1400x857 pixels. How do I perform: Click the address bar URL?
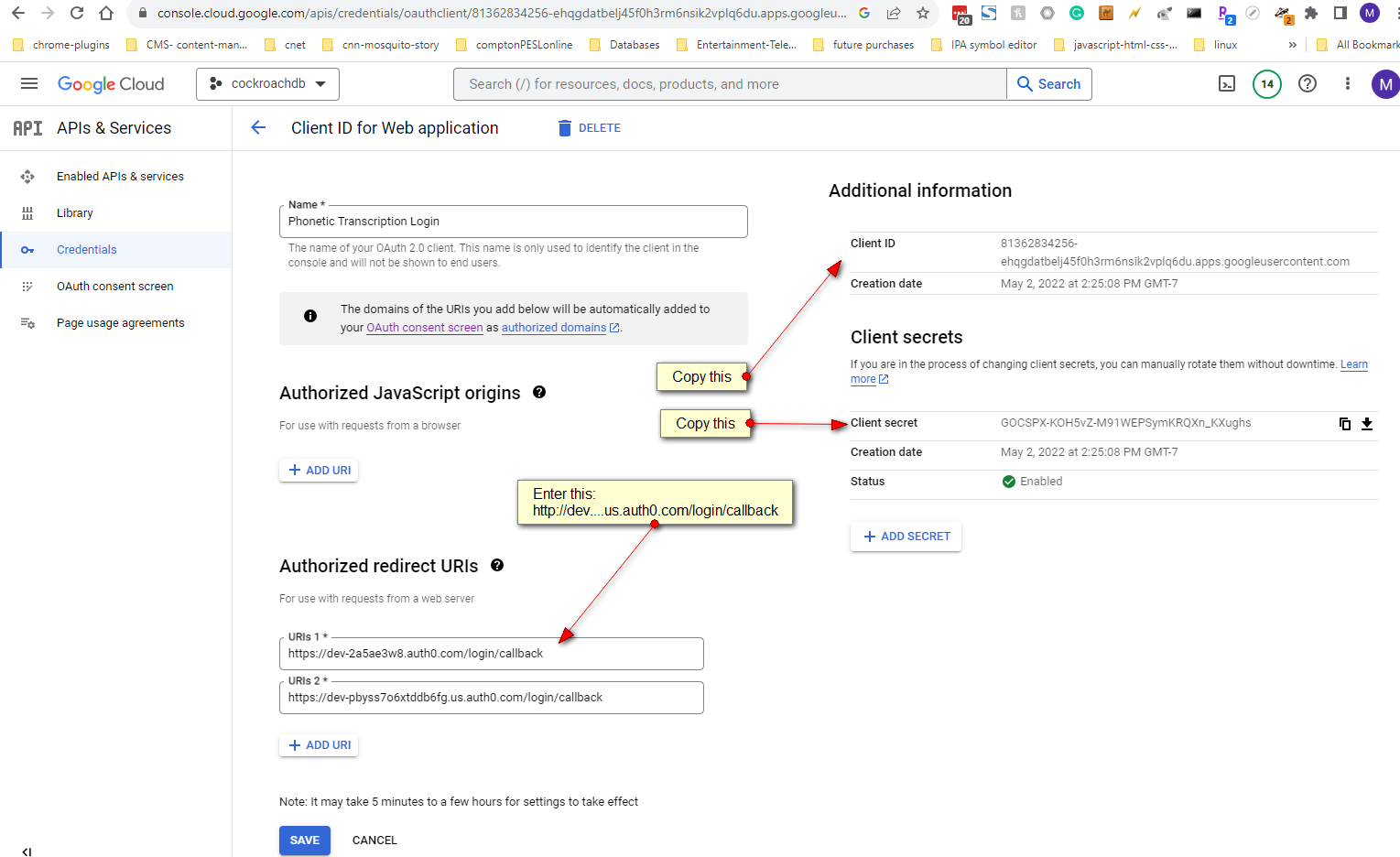pyautogui.click(x=502, y=13)
